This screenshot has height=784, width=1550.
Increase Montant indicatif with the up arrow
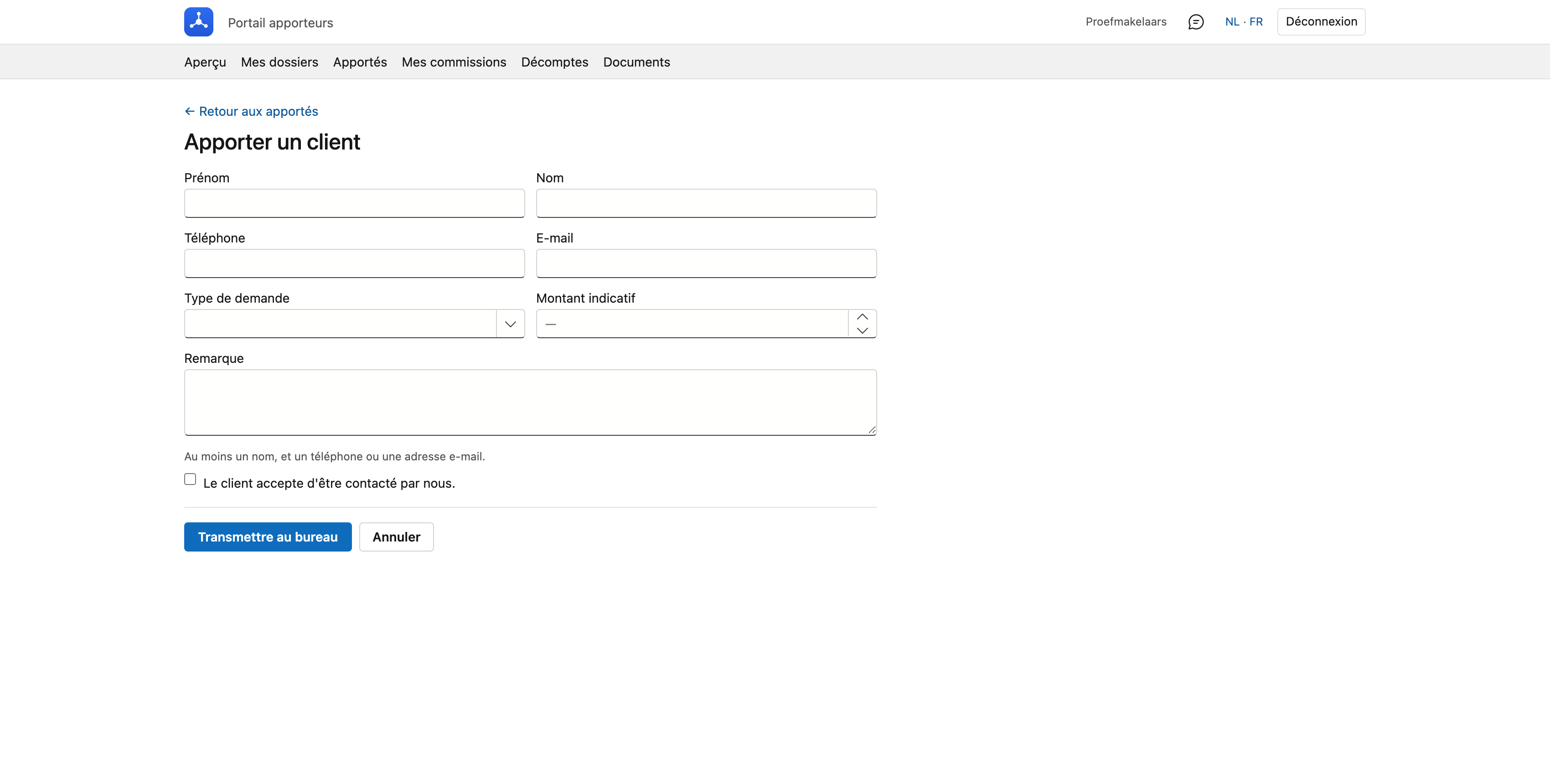tap(862, 317)
